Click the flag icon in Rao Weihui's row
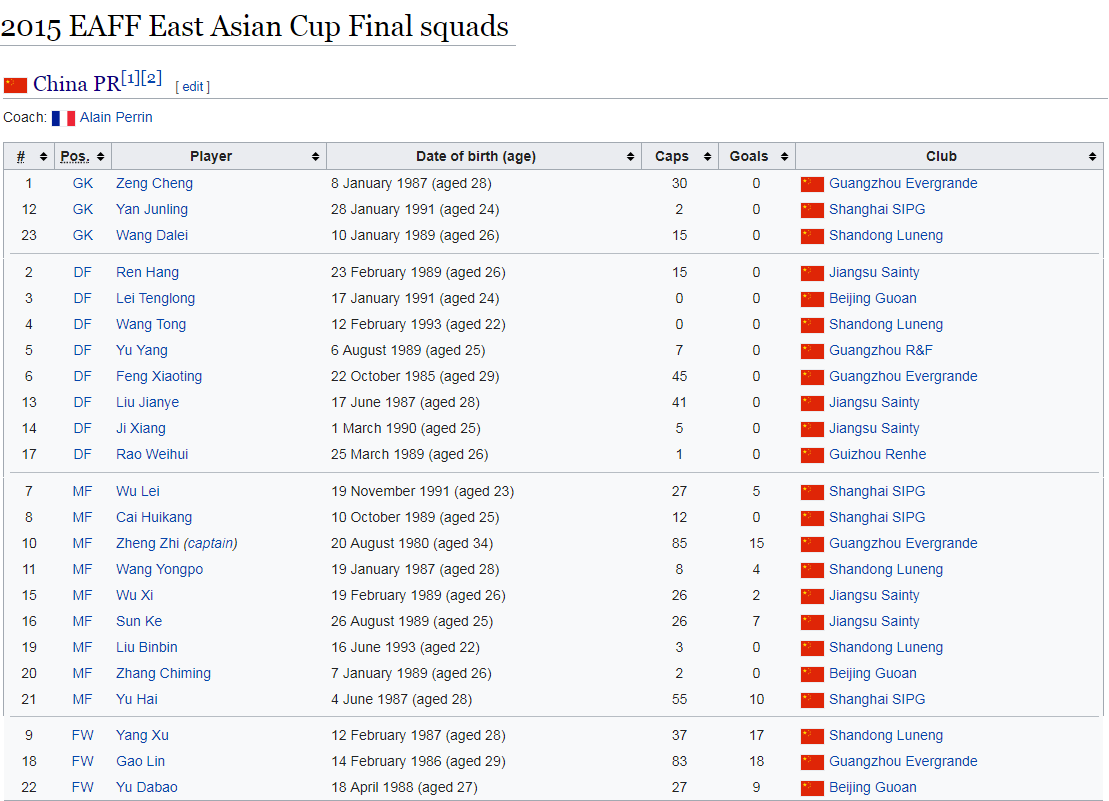The width and height of the screenshot is (1109, 801). [812, 455]
